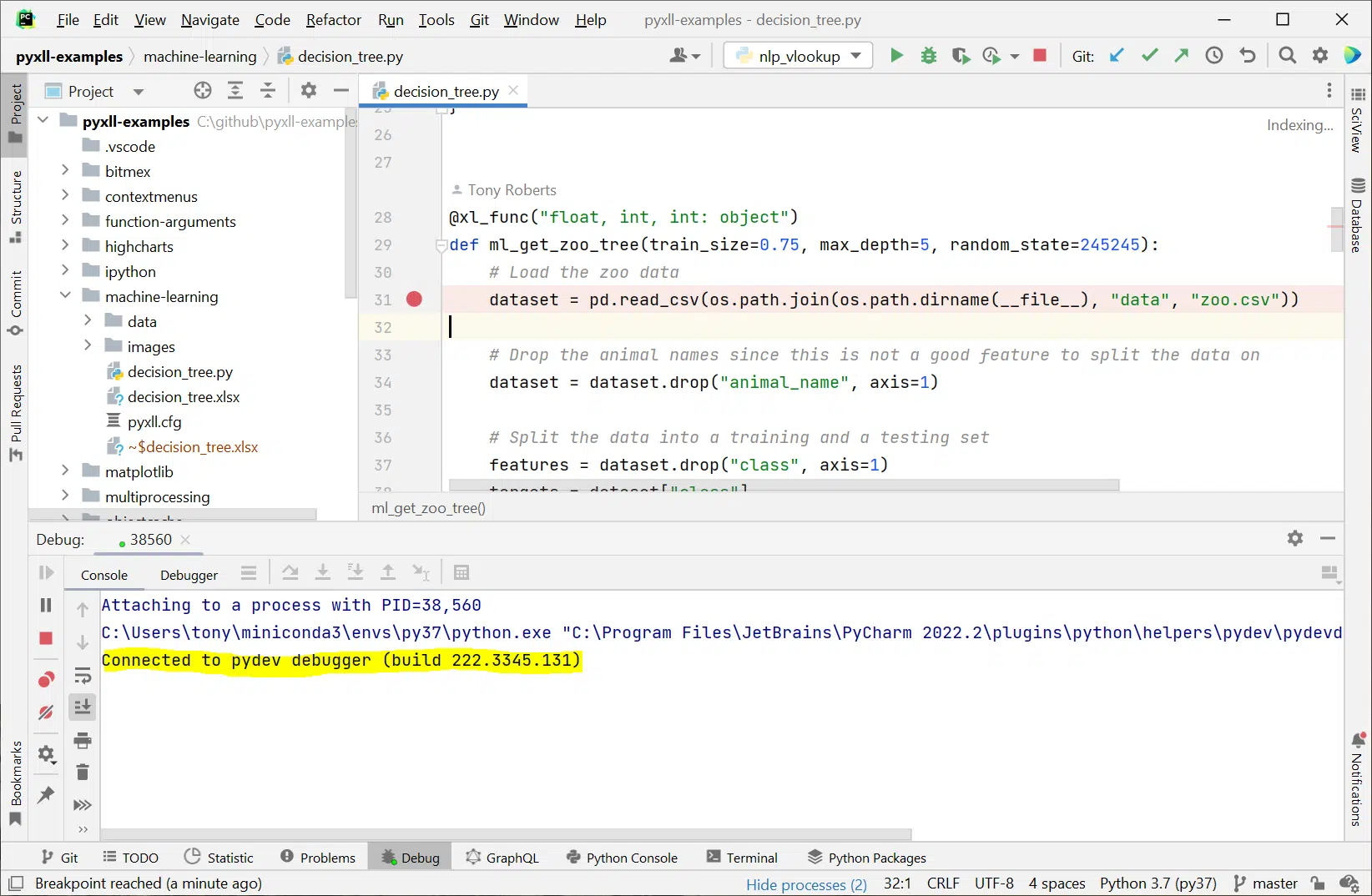This screenshot has width=1372, height=896.
Task: Click Hide processes (2) link
Action: click(806, 884)
